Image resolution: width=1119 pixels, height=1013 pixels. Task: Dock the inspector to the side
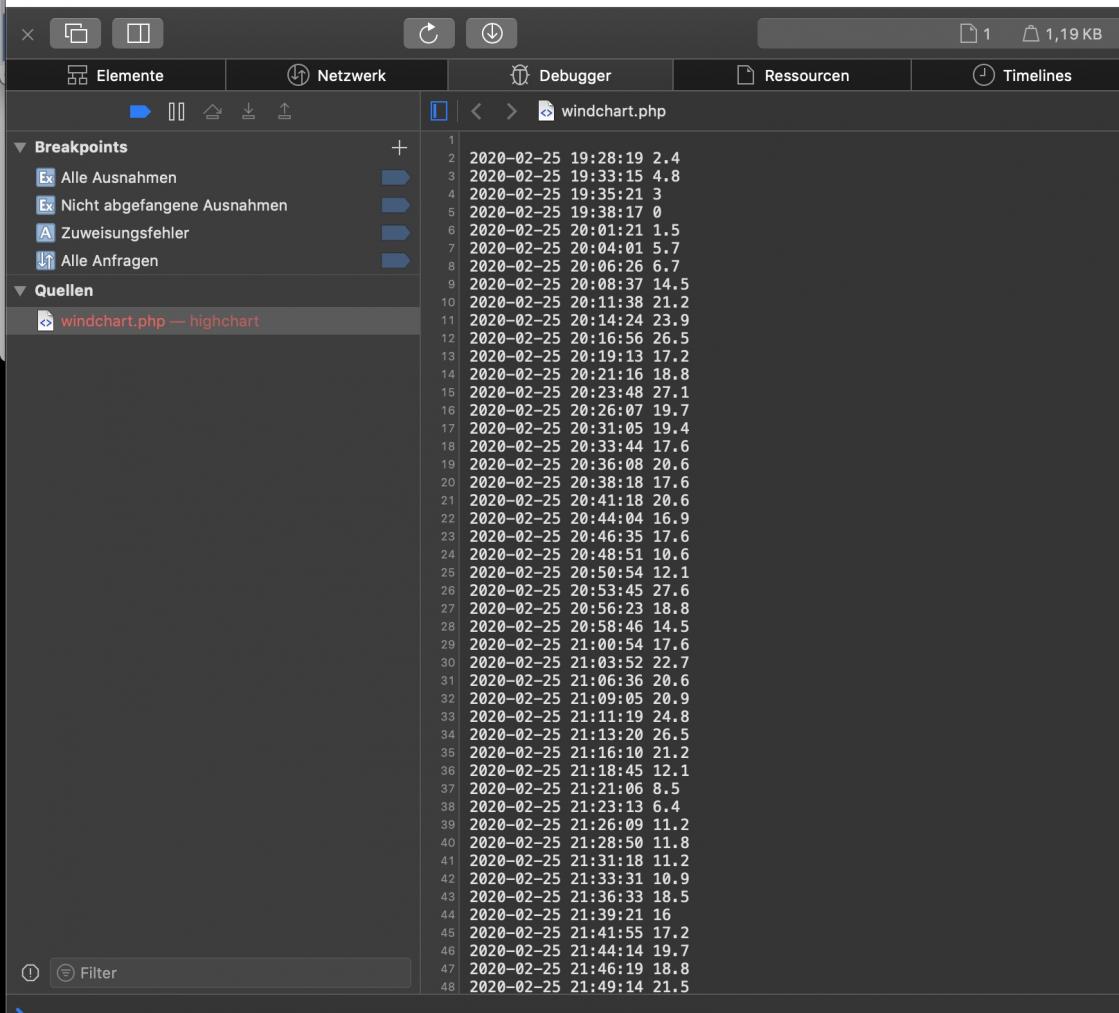(138, 33)
